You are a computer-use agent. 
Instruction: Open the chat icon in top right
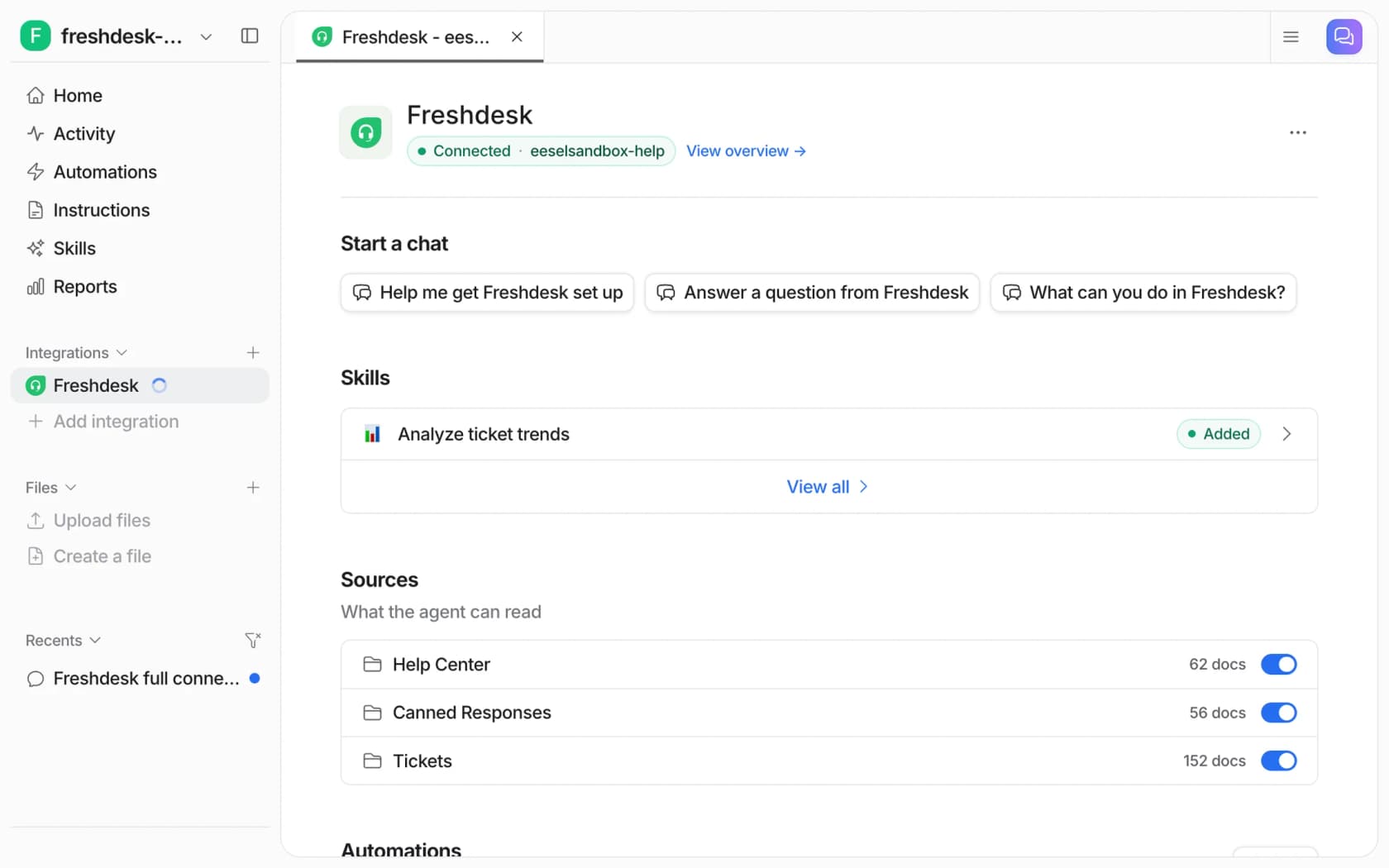click(x=1344, y=36)
